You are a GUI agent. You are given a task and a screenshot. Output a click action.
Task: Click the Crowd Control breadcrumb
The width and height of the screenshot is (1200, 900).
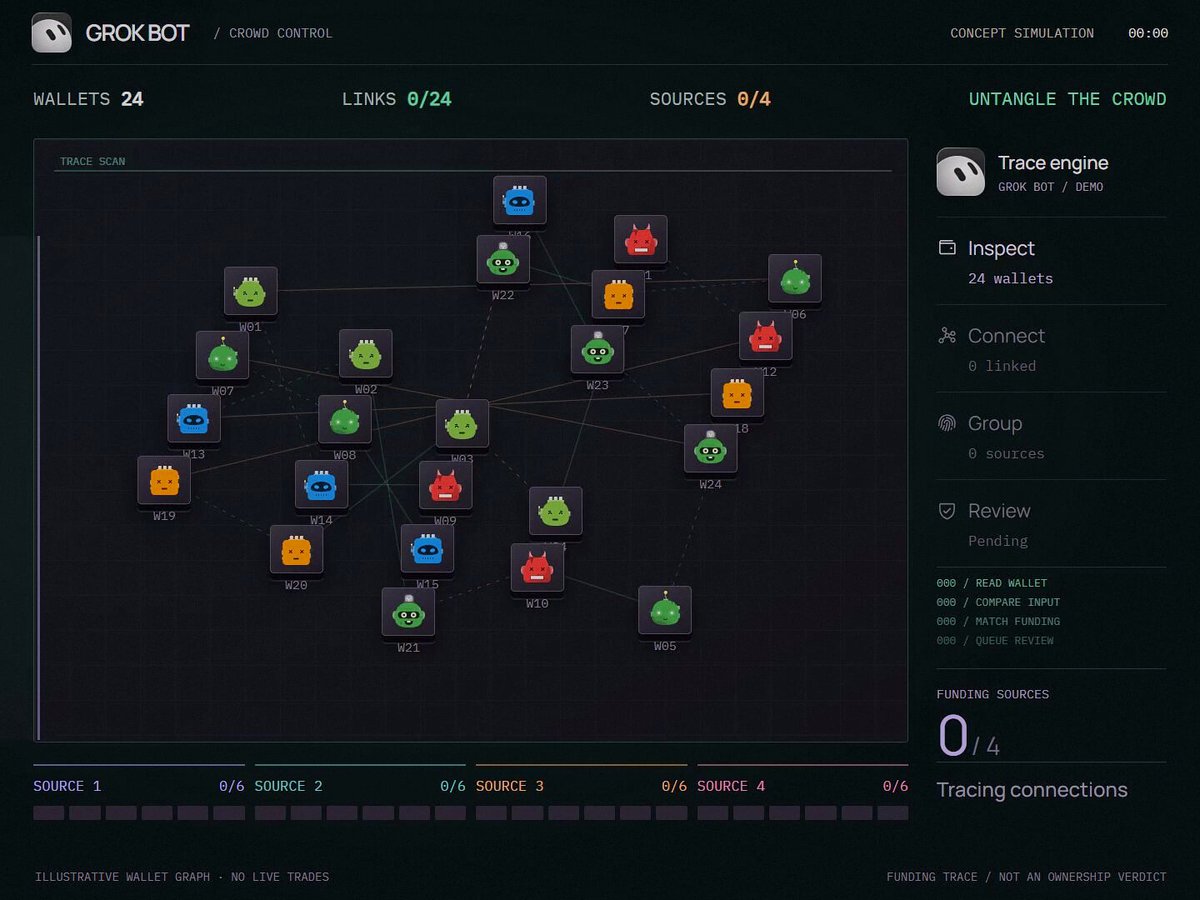tap(273, 33)
